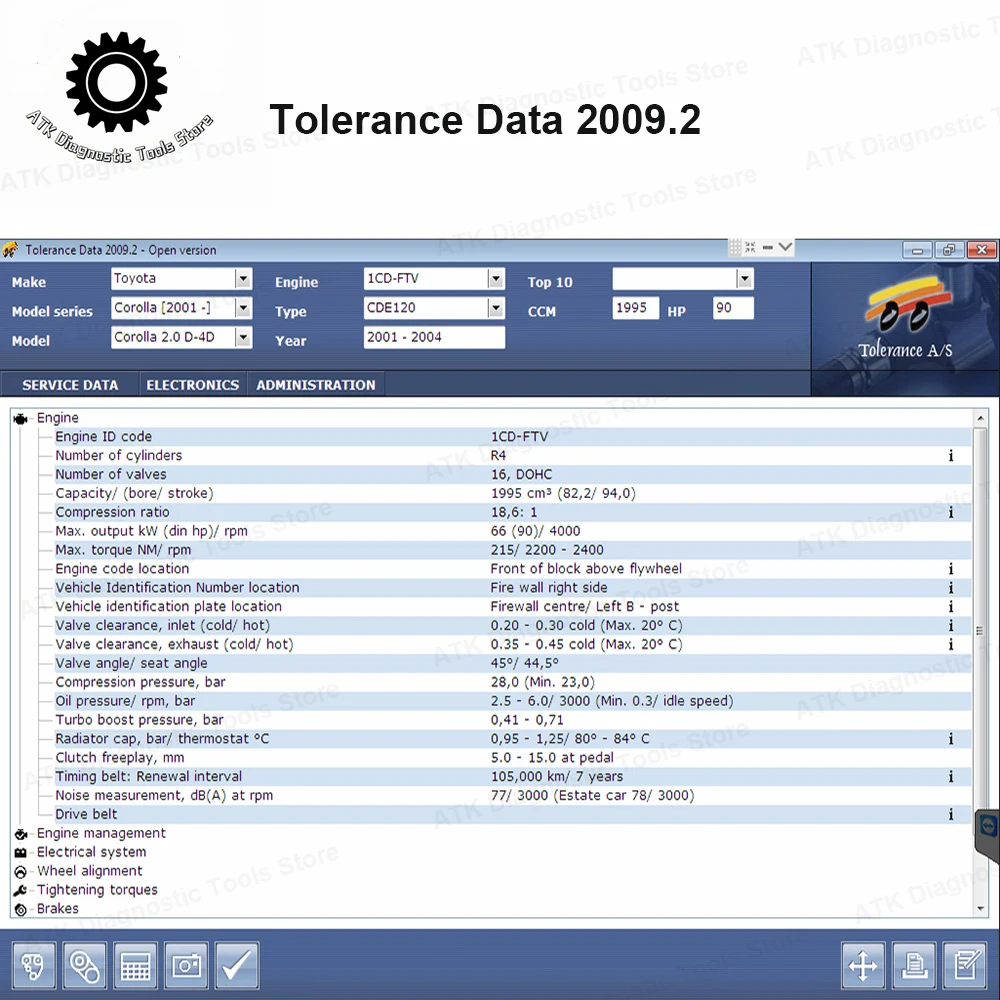Open the Model dropdown Corolla 2.0 D-4D
The image size is (1000, 1000).
[x=243, y=337]
